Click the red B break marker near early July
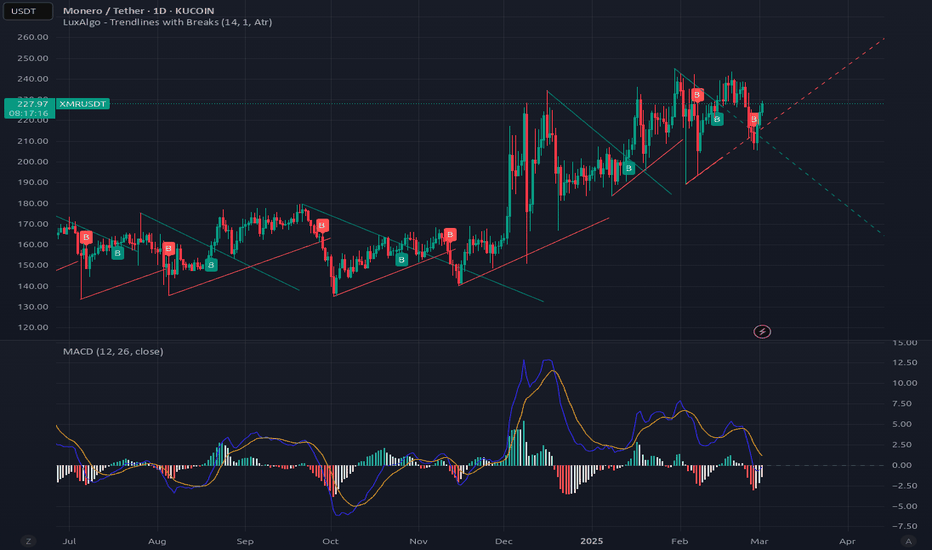Viewport: 932px width, 550px height. pos(86,237)
